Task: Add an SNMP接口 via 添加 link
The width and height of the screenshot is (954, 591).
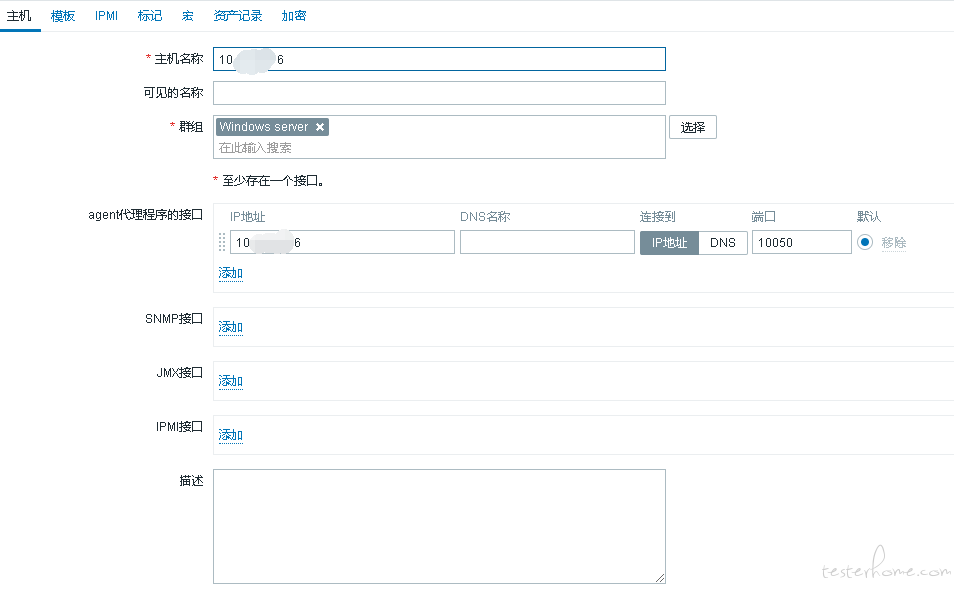Action: [230, 327]
